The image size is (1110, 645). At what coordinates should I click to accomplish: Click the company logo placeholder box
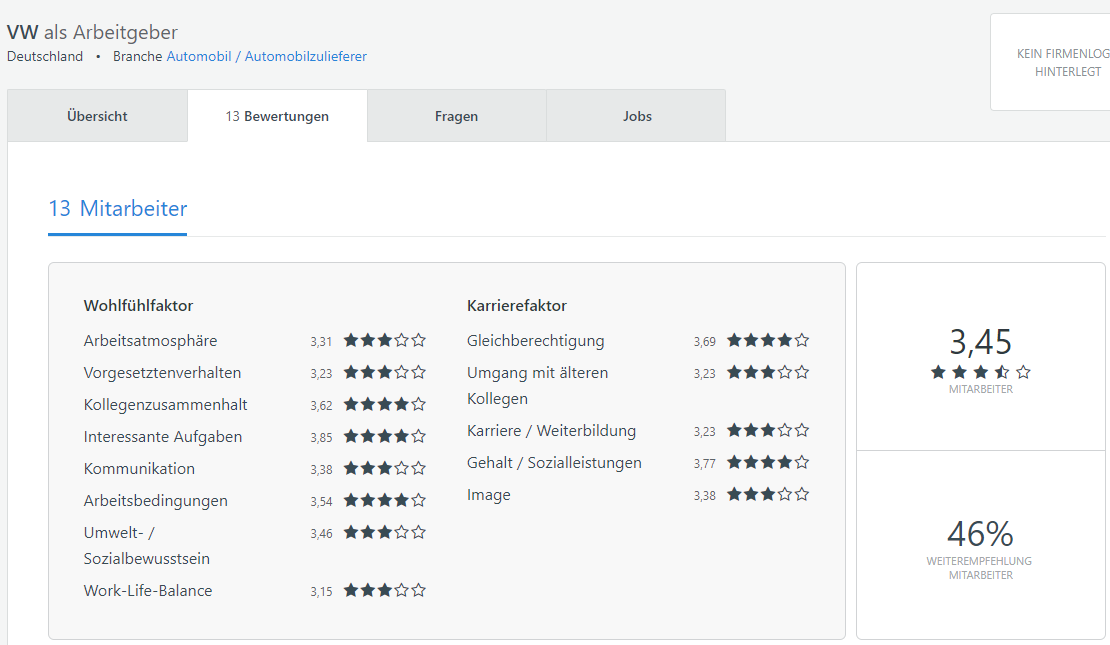coord(1051,62)
